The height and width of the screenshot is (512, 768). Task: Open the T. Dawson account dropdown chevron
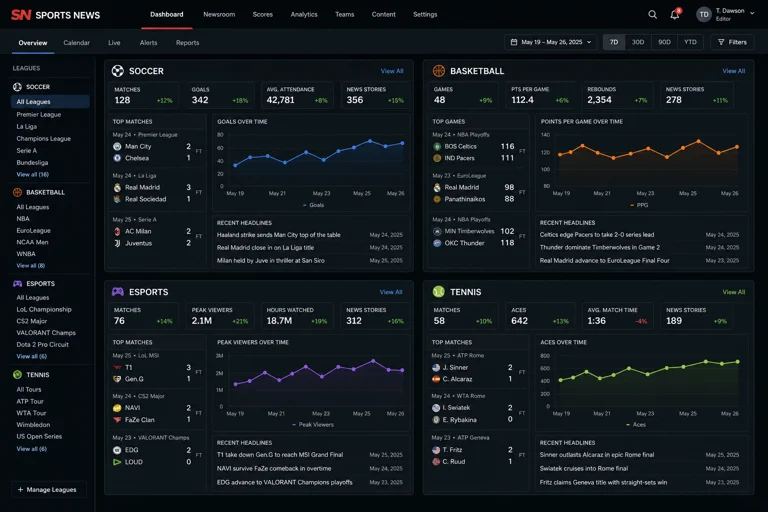[752, 13]
